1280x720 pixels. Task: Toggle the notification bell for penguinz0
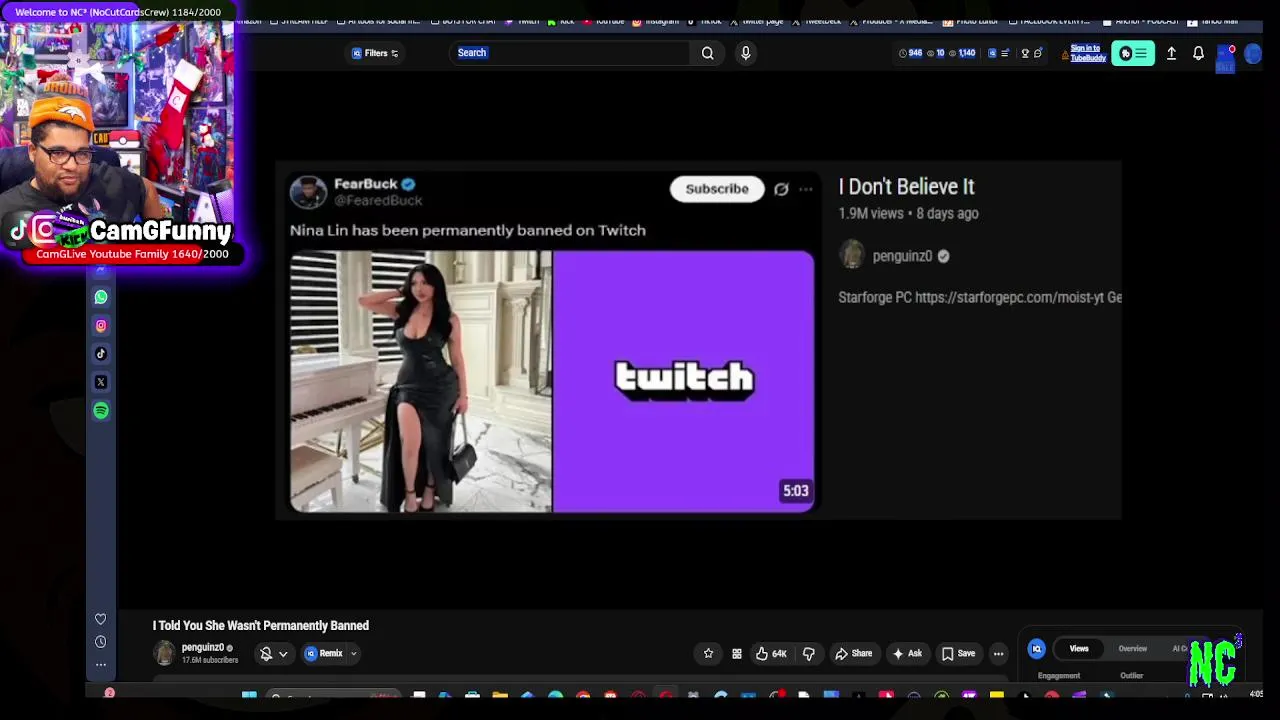[266, 653]
